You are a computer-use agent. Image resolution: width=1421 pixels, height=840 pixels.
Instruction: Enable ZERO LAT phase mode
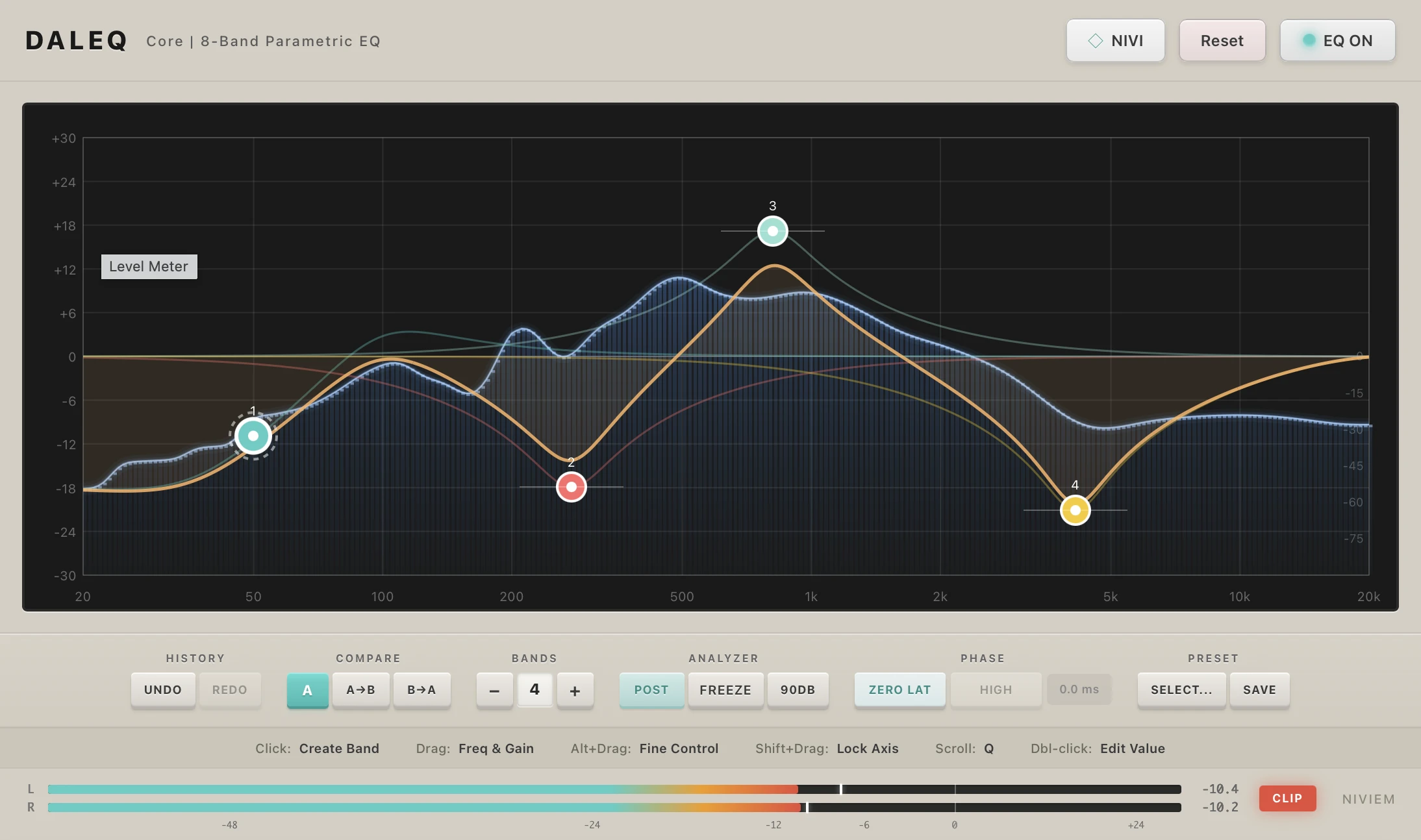pos(900,690)
